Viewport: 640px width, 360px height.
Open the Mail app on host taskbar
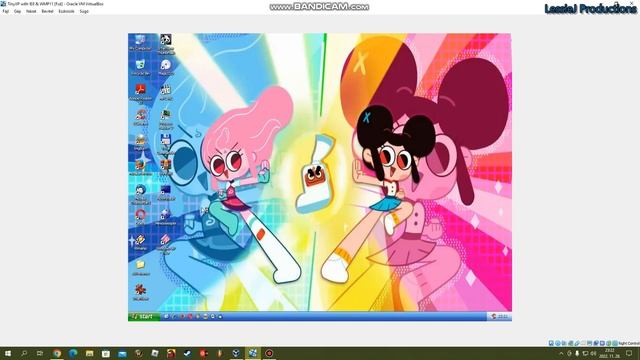[x=122, y=353]
